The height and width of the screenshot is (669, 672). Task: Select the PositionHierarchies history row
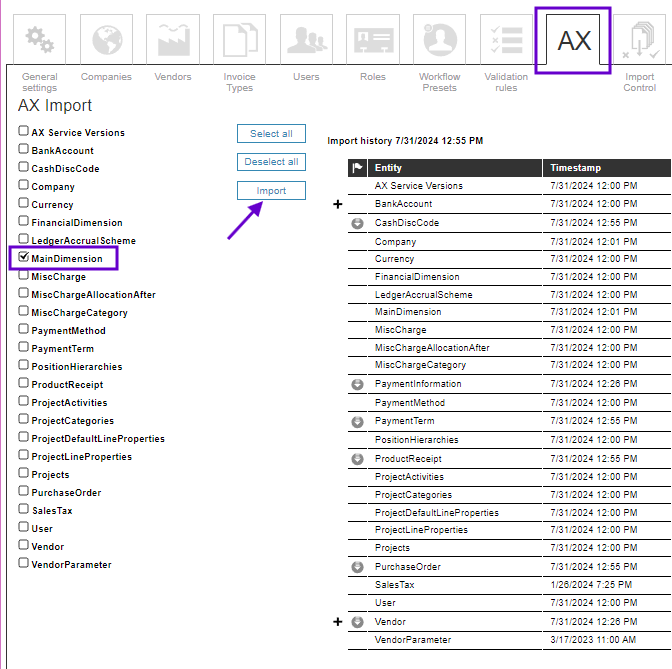click(x=509, y=440)
